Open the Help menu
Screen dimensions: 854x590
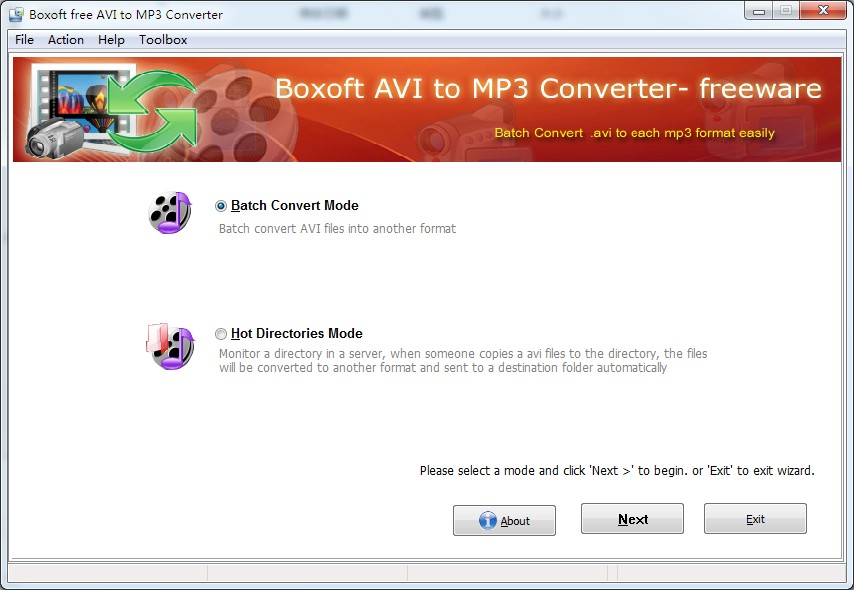(111, 40)
